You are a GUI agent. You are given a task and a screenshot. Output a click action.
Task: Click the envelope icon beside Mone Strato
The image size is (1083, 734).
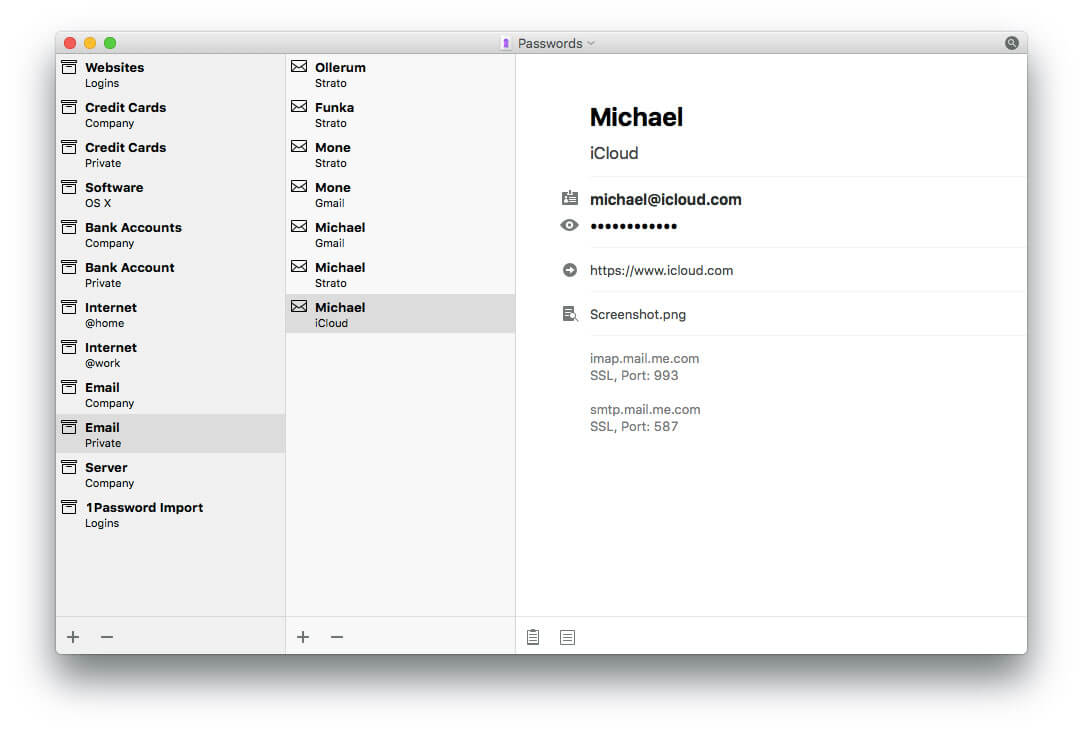point(299,146)
